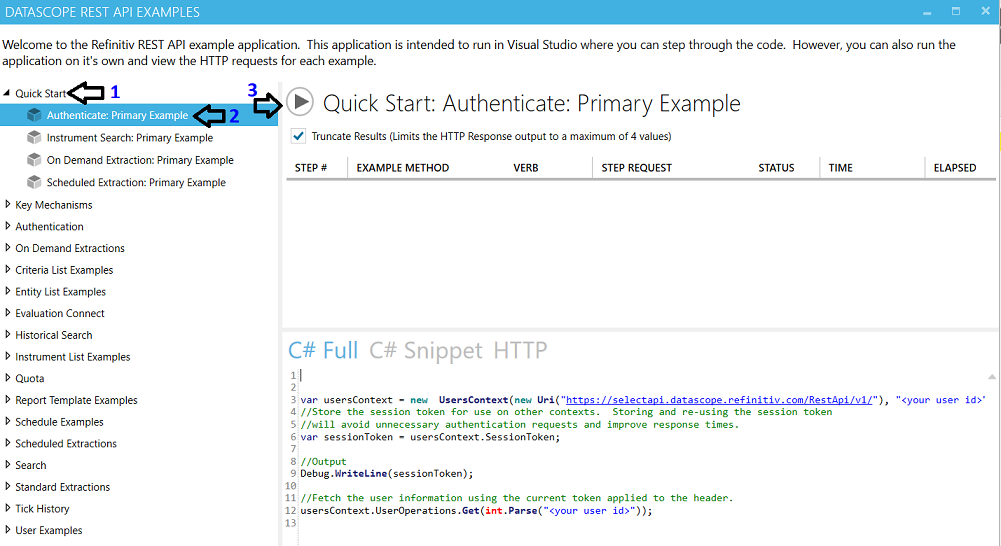Click the 'Debug.WriteLine(sessionToken);' code line

387,474
